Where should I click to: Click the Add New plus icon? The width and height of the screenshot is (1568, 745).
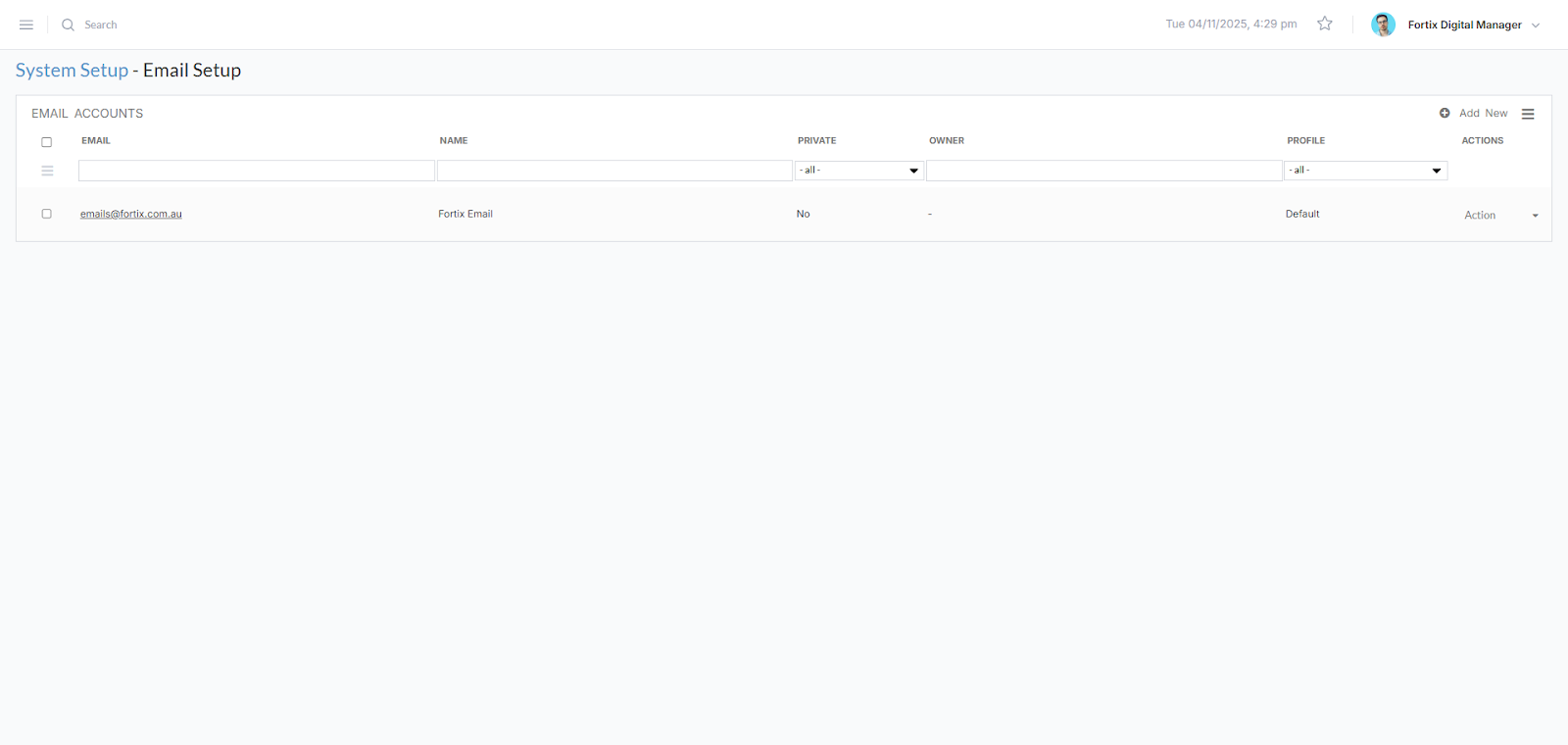pos(1445,114)
